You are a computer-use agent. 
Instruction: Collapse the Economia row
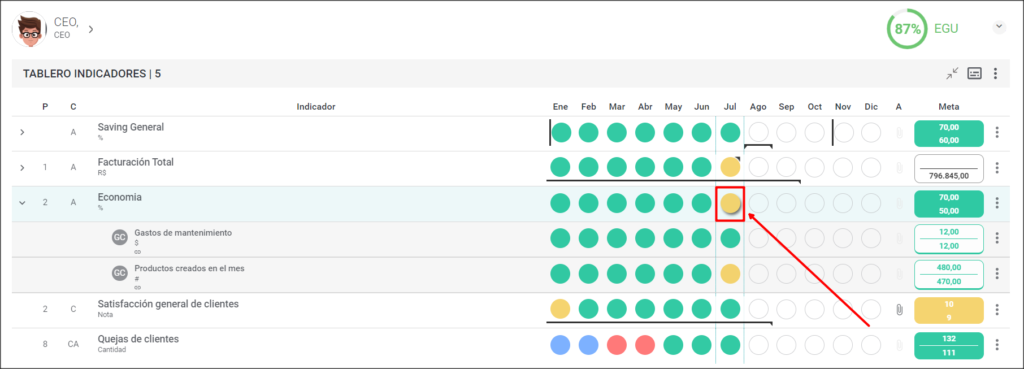coord(22,203)
